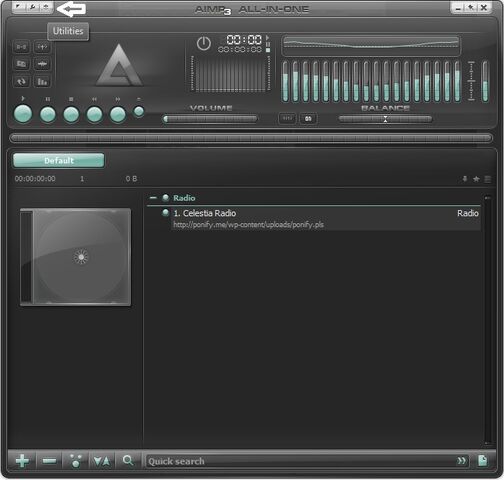Open the main menu arrow in title bar
504x480 pixels.
click(x=19, y=7)
